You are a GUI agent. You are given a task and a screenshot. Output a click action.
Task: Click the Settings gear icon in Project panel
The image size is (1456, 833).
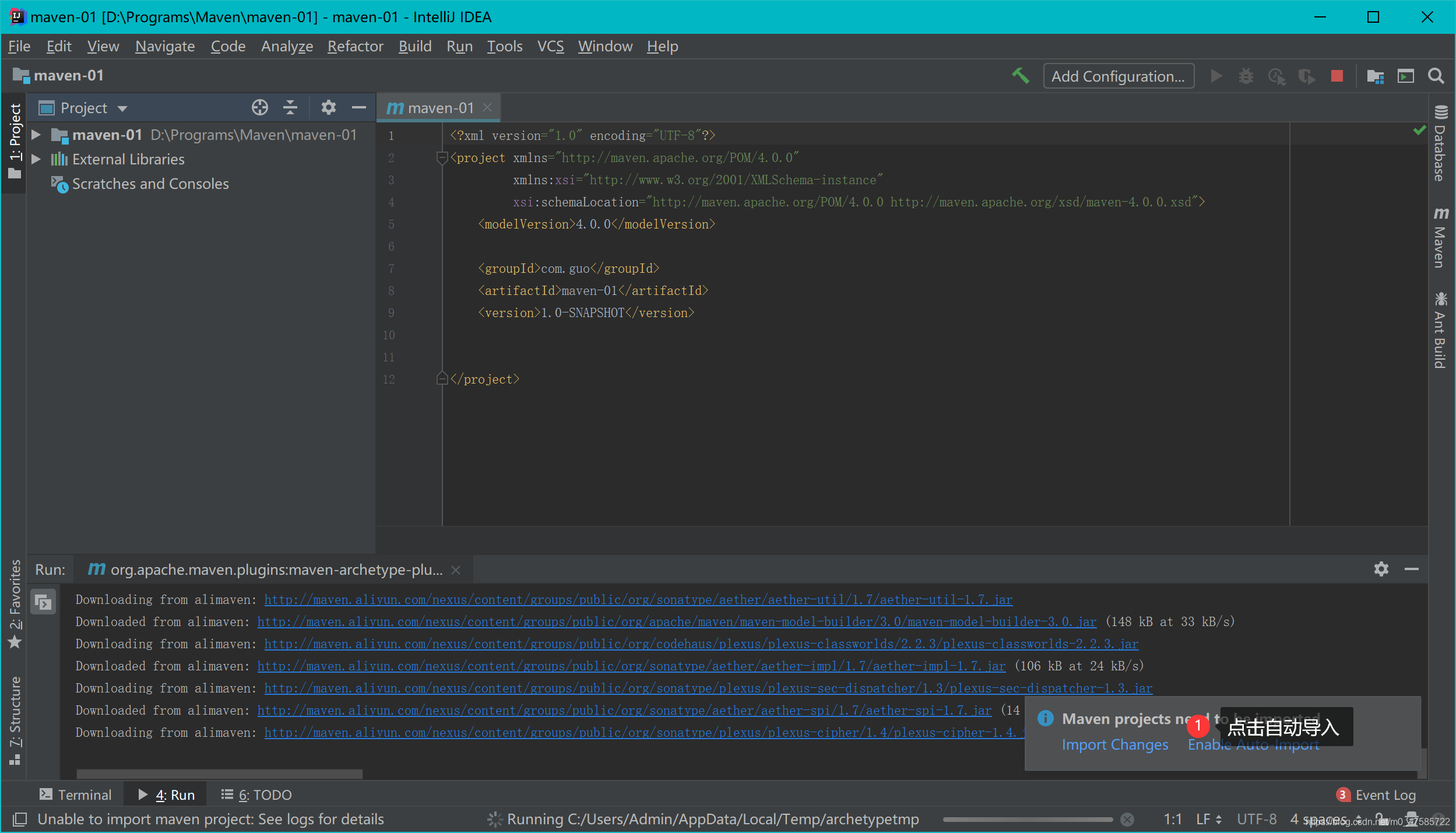click(x=327, y=107)
